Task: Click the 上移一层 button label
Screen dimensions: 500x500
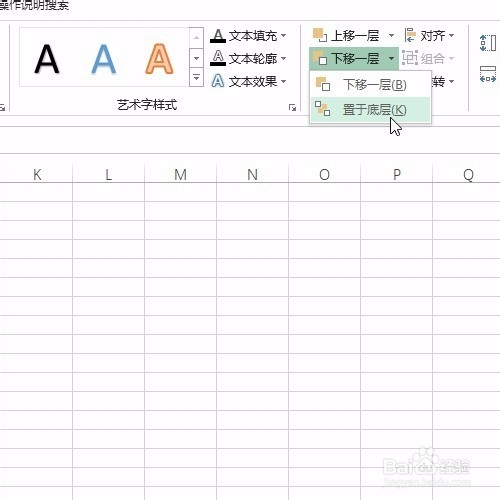Action: (x=355, y=35)
